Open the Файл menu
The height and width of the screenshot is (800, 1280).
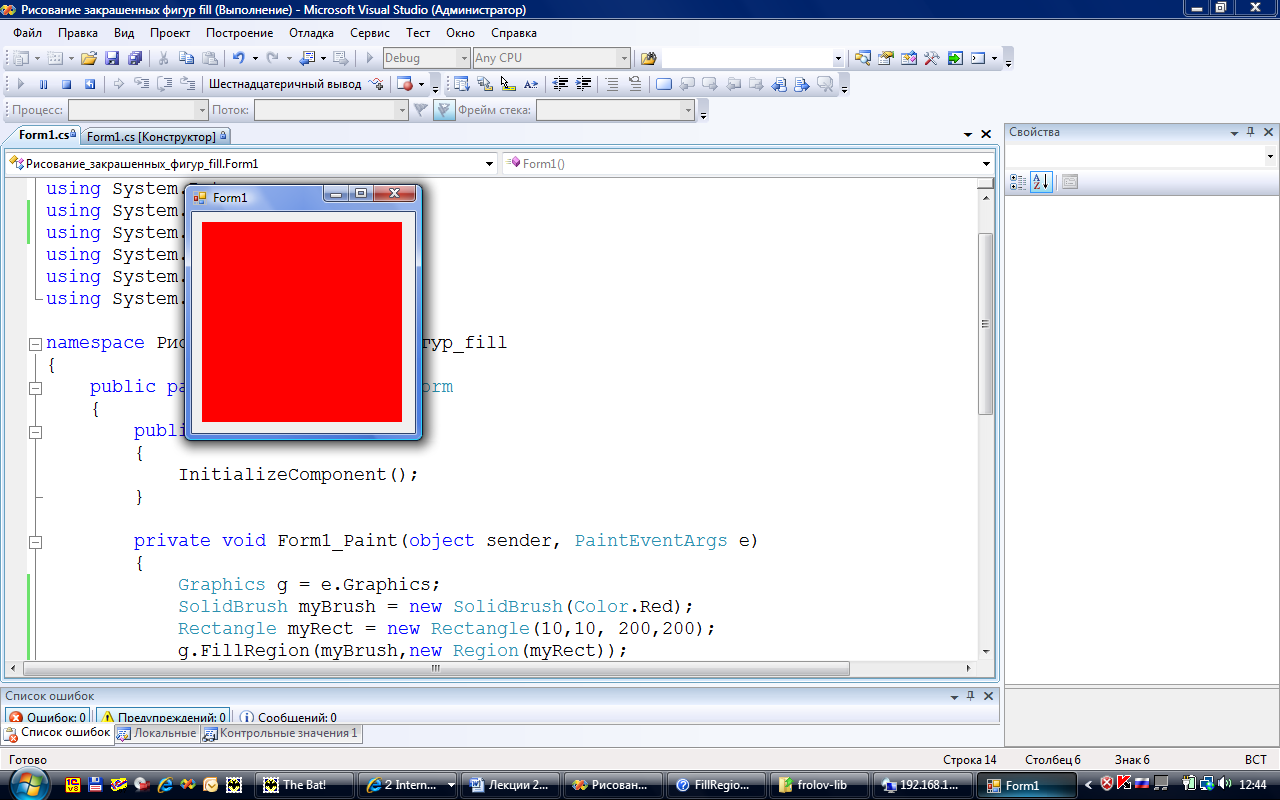[27, 33]
